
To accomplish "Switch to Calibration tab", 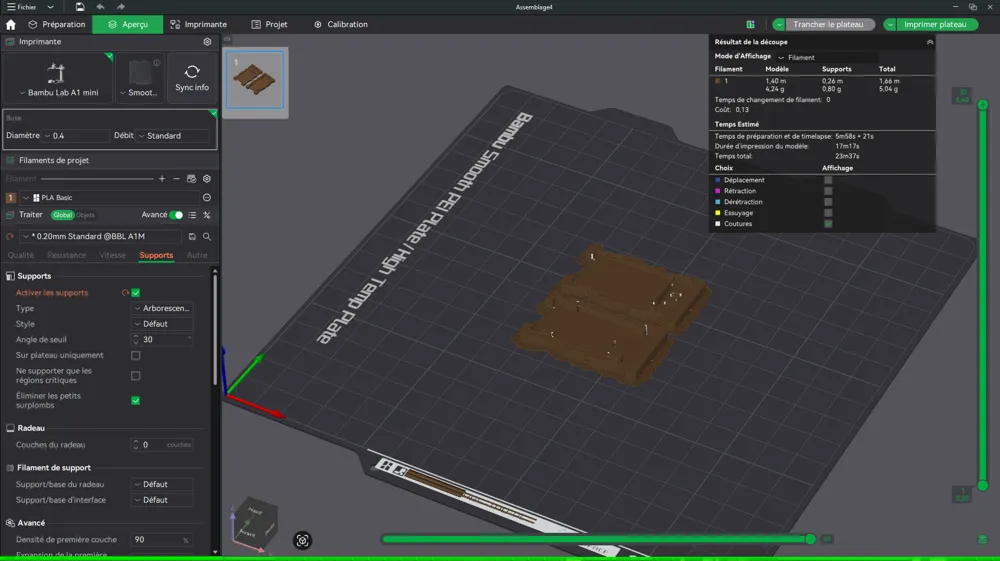I will 341,24.
